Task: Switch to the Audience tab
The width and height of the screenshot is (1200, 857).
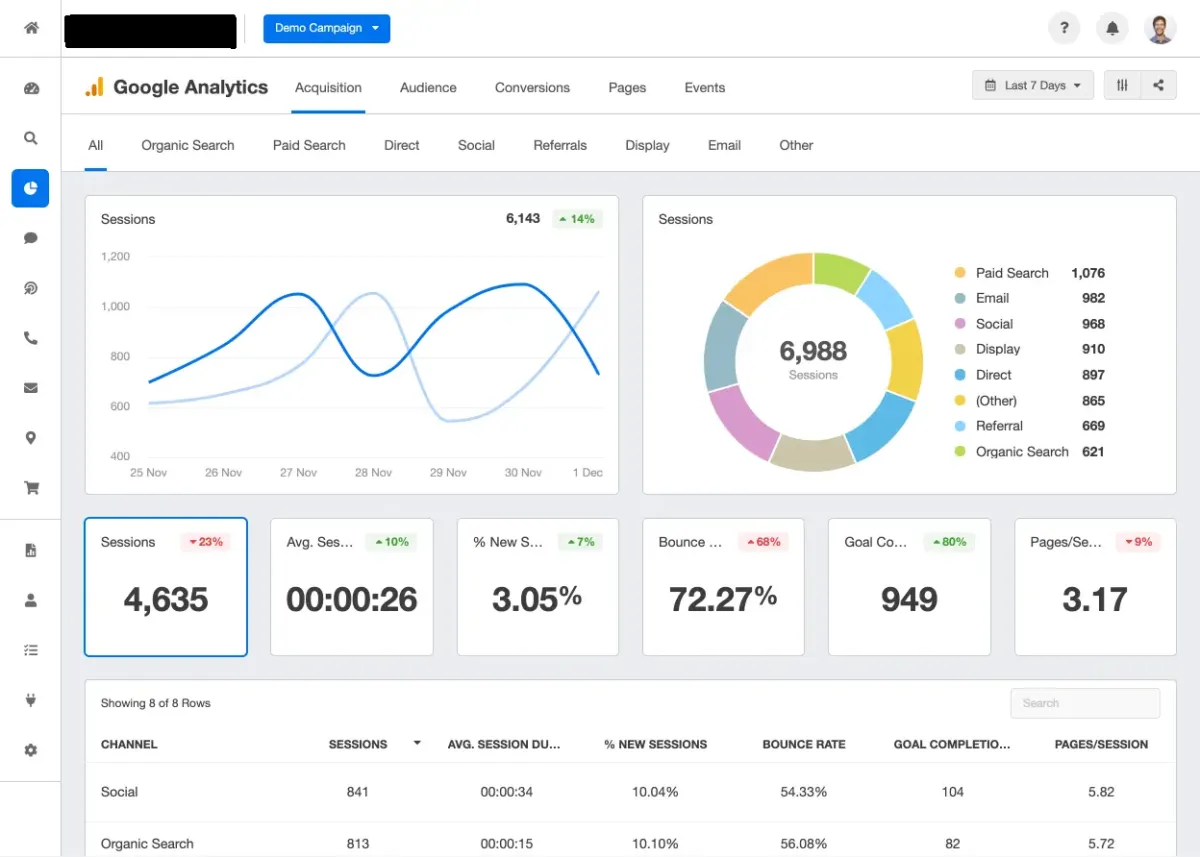Action: [428, 88]
